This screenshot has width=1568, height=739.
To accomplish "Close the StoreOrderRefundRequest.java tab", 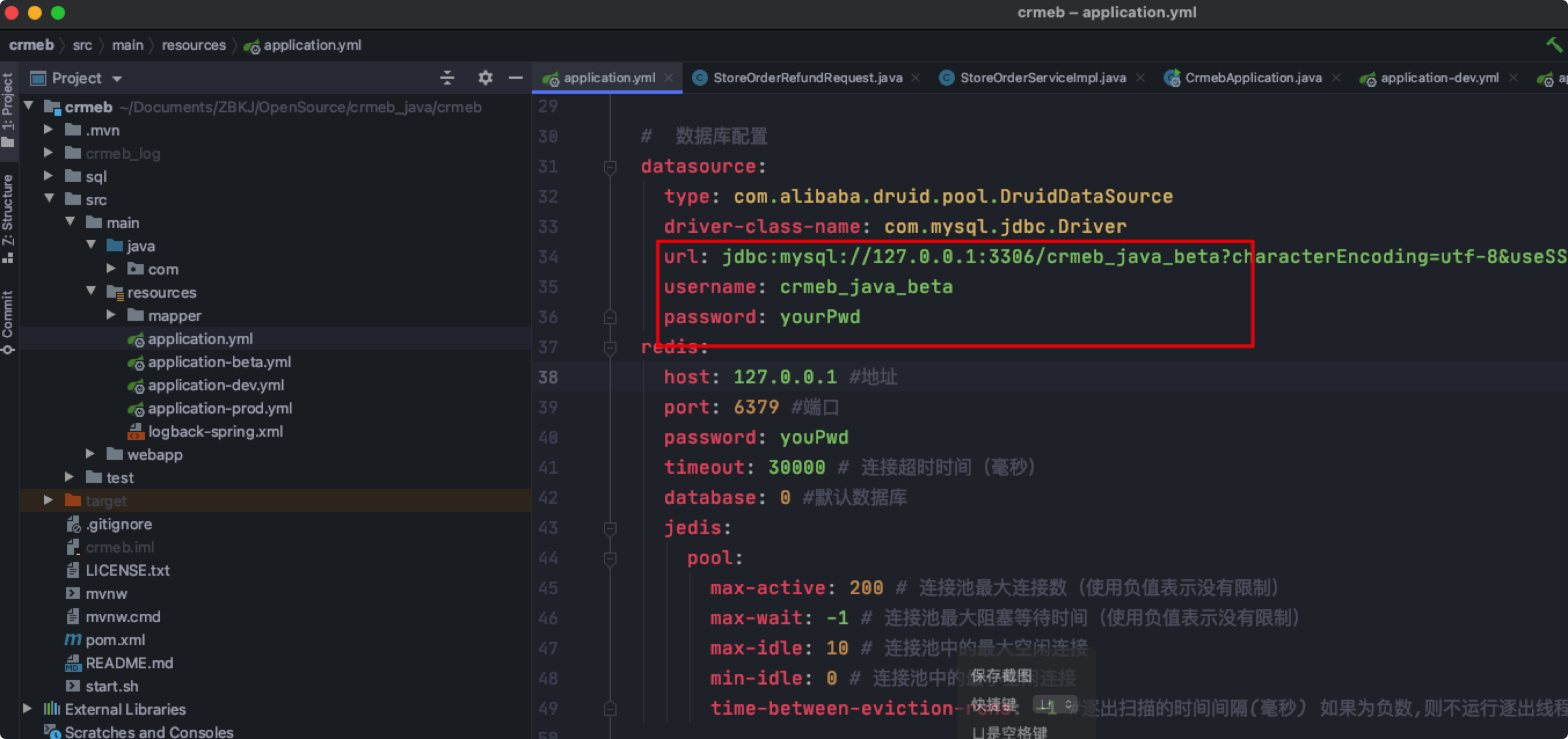I will pyautogui.click(x=916, y=78).
